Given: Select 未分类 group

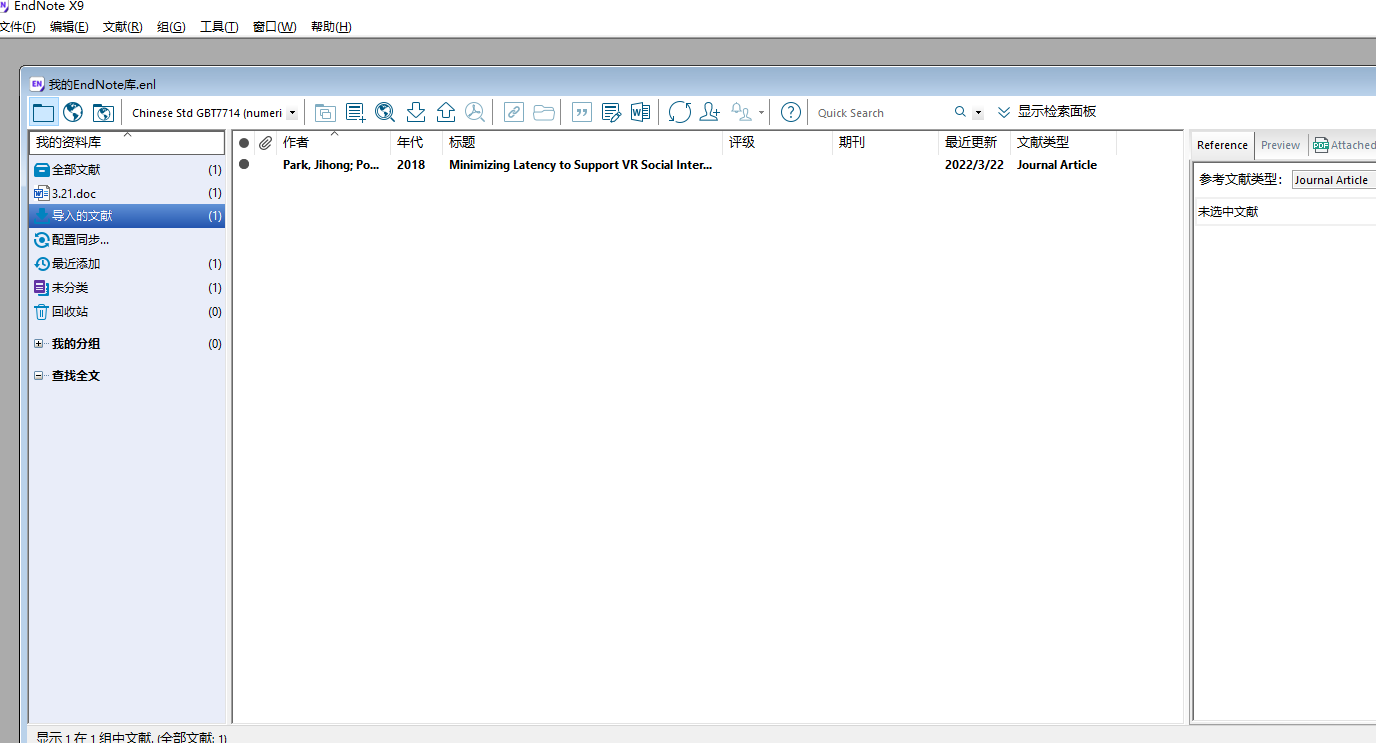Looking at the screenshot, I should (127, 288).
